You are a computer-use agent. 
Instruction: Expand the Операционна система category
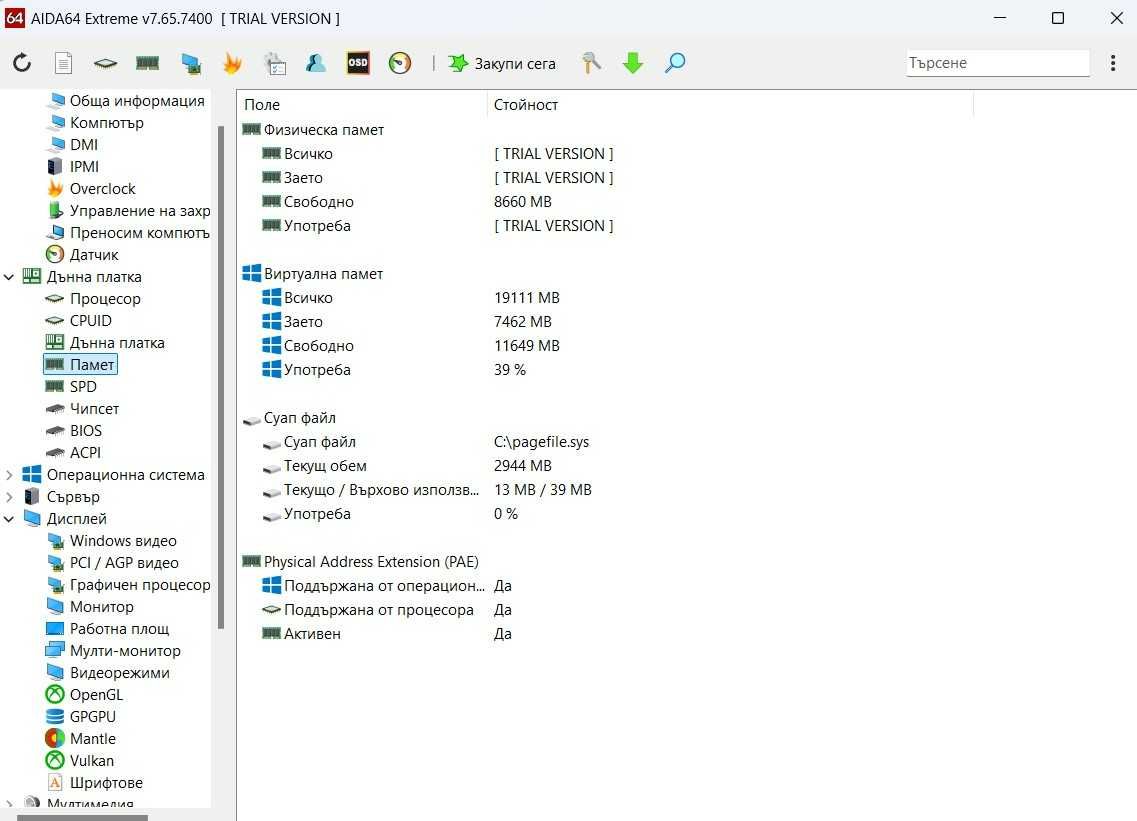pyautogui.click(x=9, y=475)
